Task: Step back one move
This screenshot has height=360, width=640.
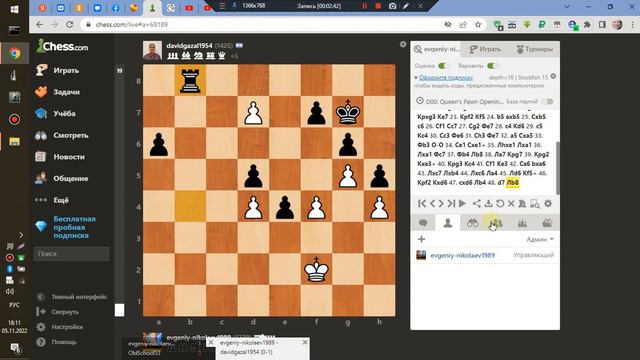Action: point(433,203)
